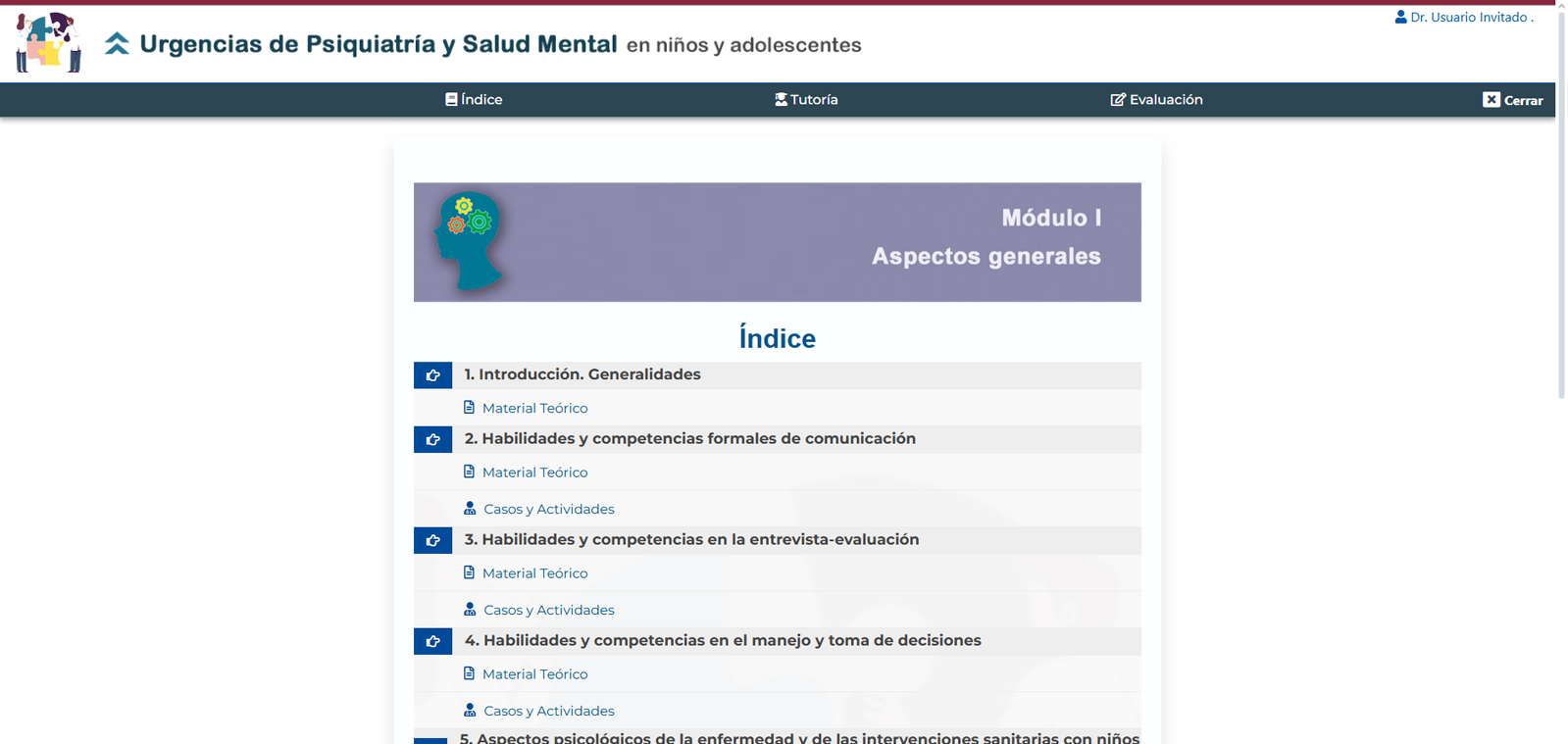
Task: Click the puzzle people course logo
Action: pyautogui.click(x=48, y=42)
